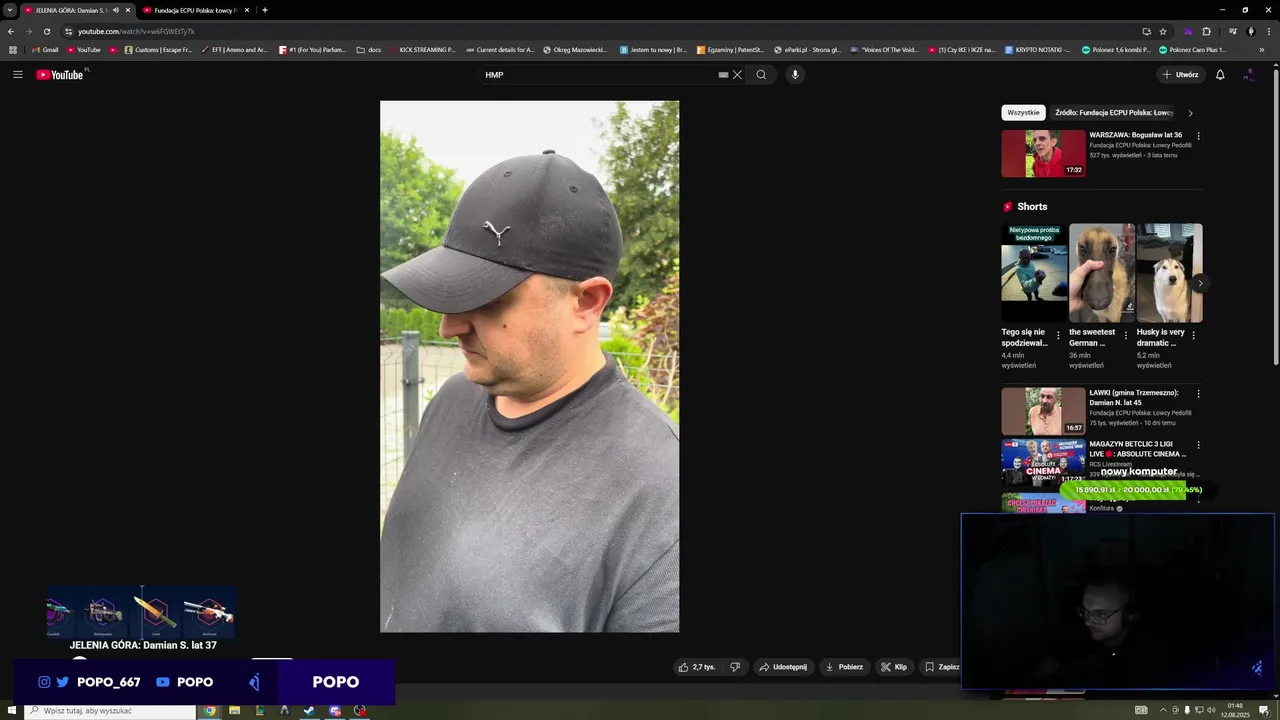The image size is (1280, 720).
Task: Open docs bookmark folder
Action: tap(369, 49)
